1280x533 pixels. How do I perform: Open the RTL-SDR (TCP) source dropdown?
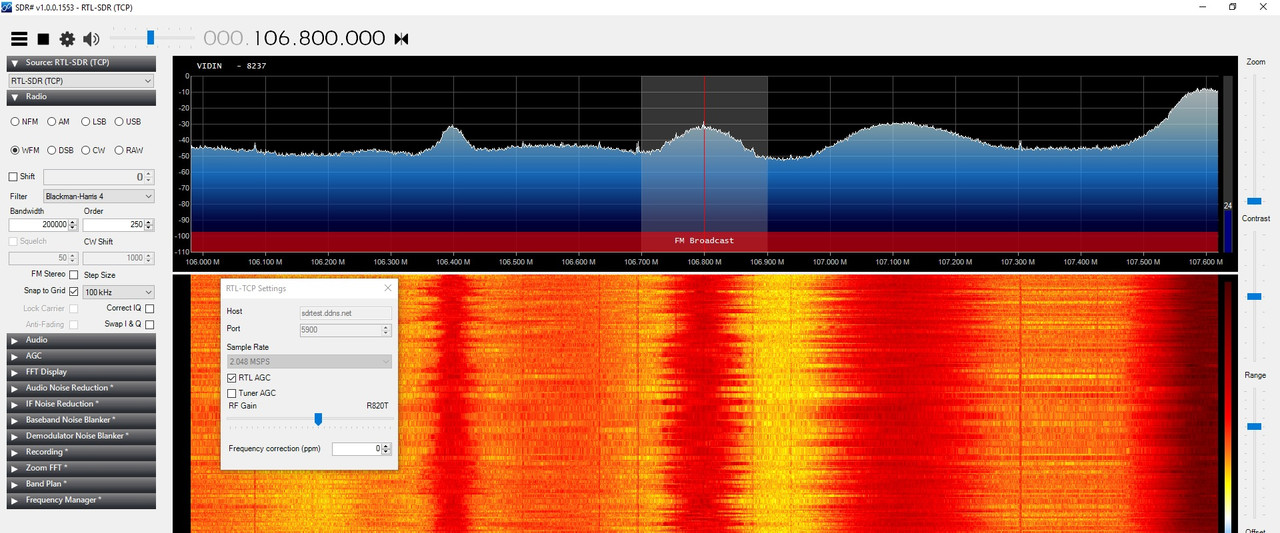(81, 80)
